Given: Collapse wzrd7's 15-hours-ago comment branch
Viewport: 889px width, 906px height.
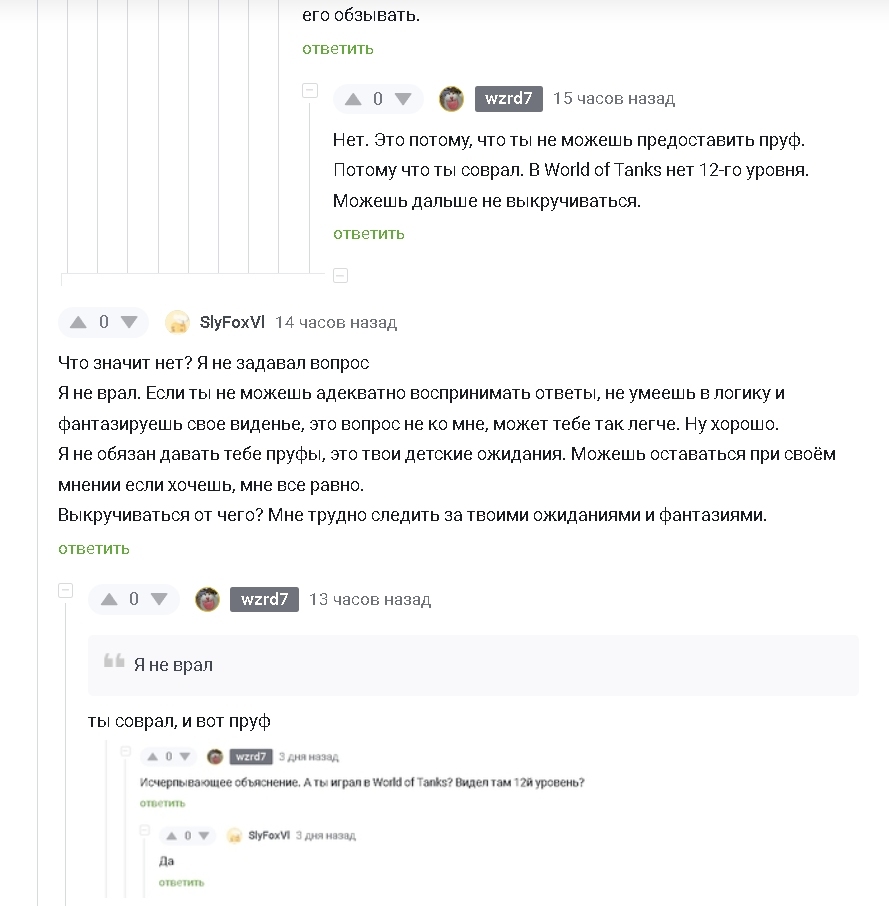Looking at the screenshot, I should [310, 91].
